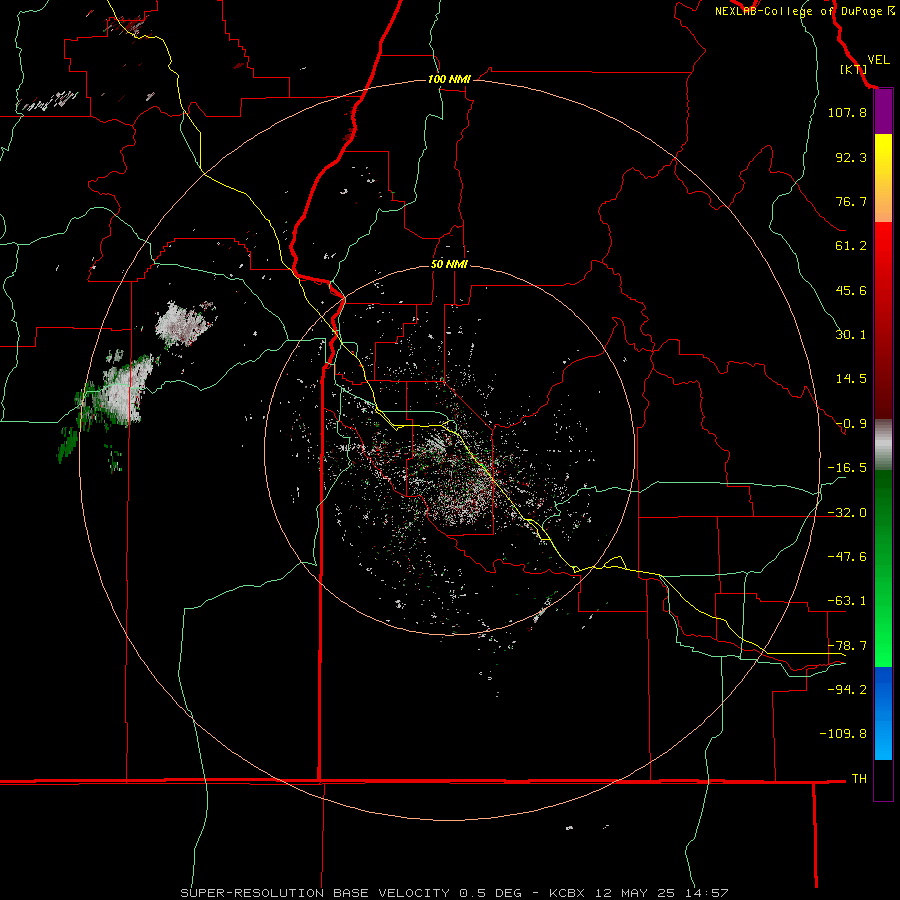
Task: Click the -78.7 value on velocity scale
Action: (x=847, y=646)
